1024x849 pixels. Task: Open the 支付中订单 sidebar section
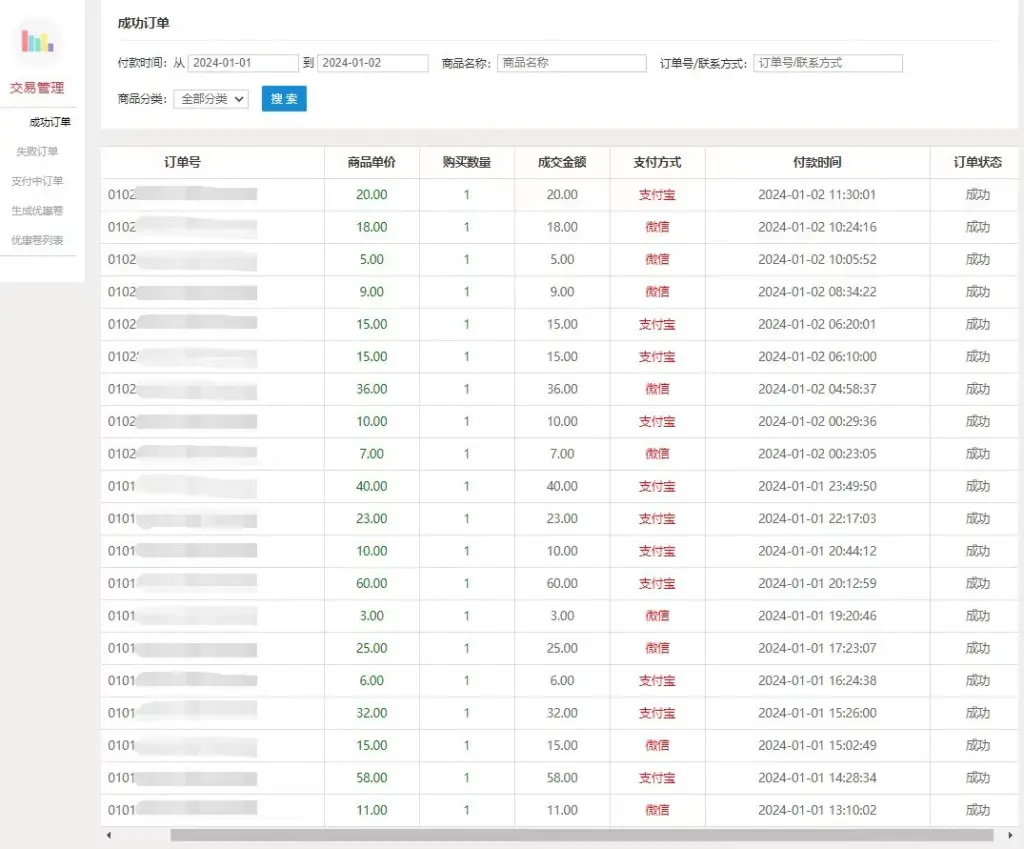pos(42,181)
